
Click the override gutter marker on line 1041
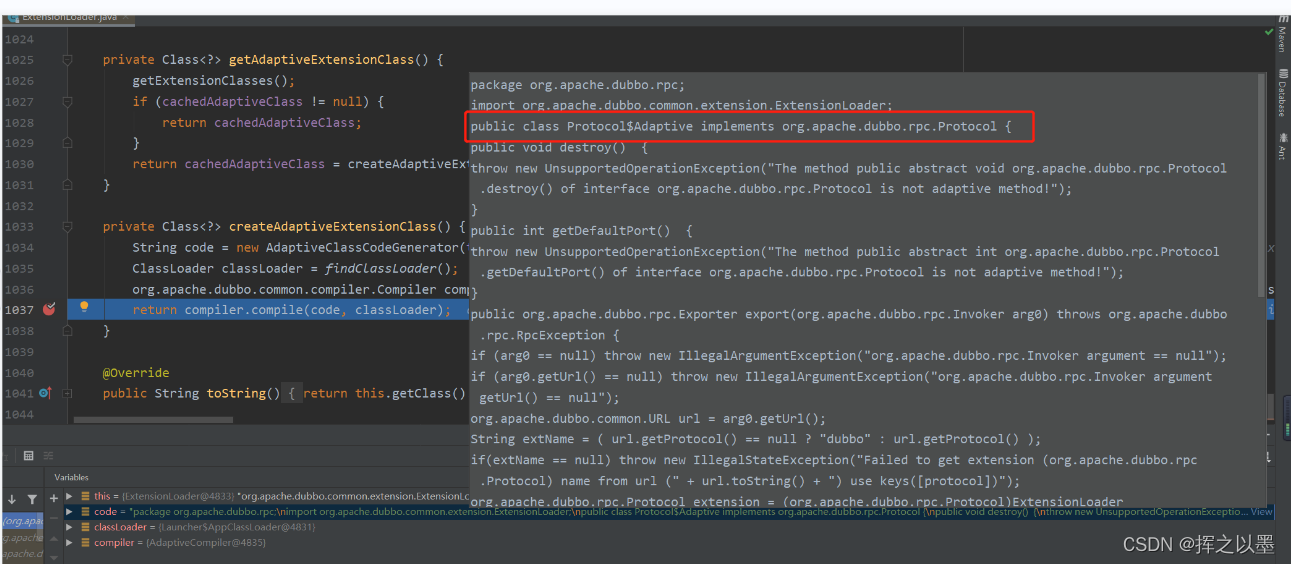[45, 393]
